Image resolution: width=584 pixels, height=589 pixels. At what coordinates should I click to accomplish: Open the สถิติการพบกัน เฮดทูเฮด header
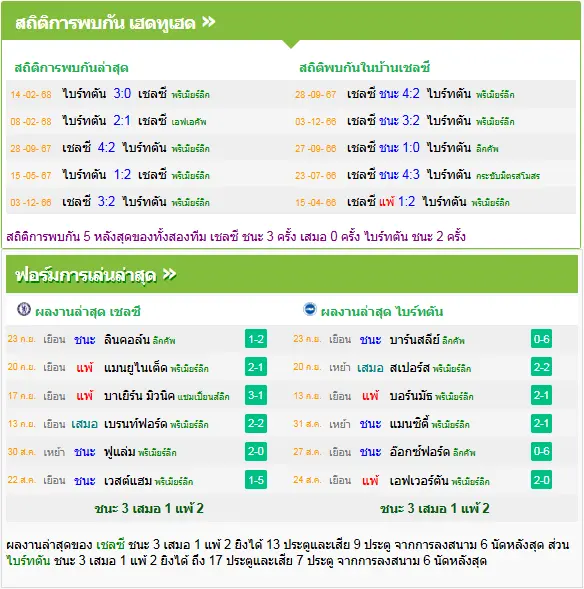[x=291, y=22]
